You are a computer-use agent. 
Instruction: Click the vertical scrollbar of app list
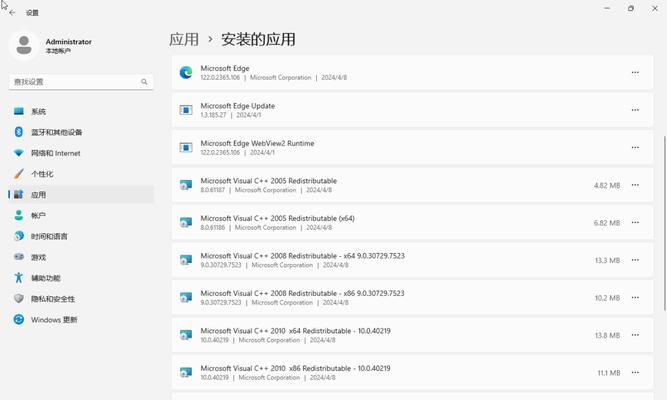click(x=664, y=223)
